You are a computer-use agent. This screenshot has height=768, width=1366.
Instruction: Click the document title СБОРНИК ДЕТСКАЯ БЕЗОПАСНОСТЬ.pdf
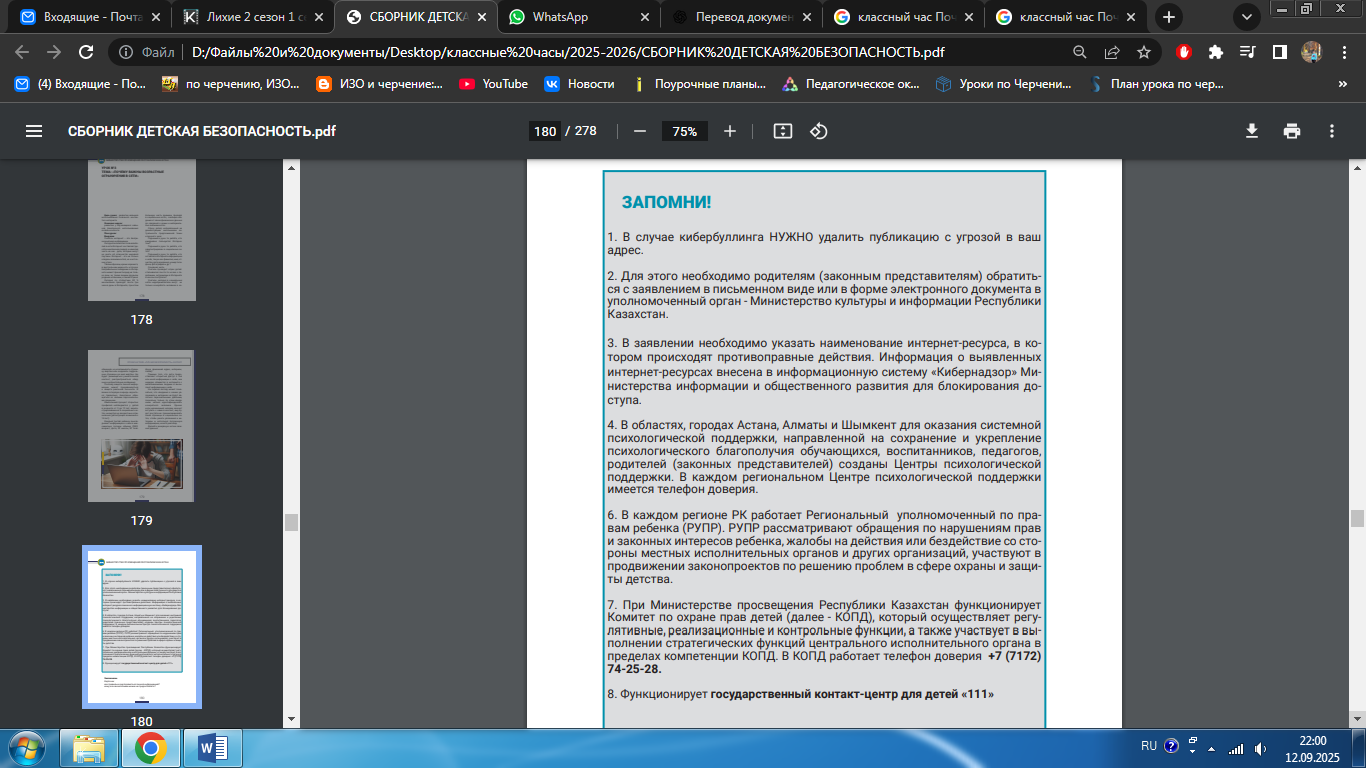202,131
